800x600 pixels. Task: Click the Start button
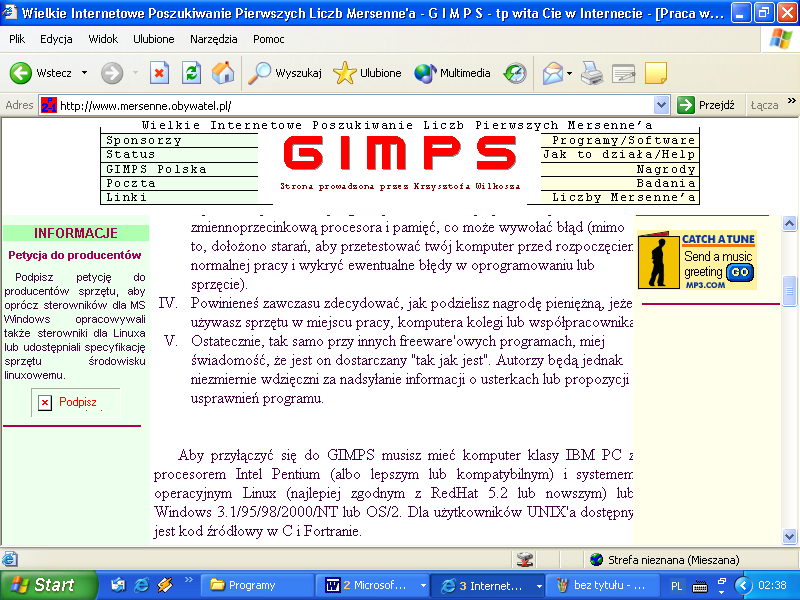pos(48,585)
